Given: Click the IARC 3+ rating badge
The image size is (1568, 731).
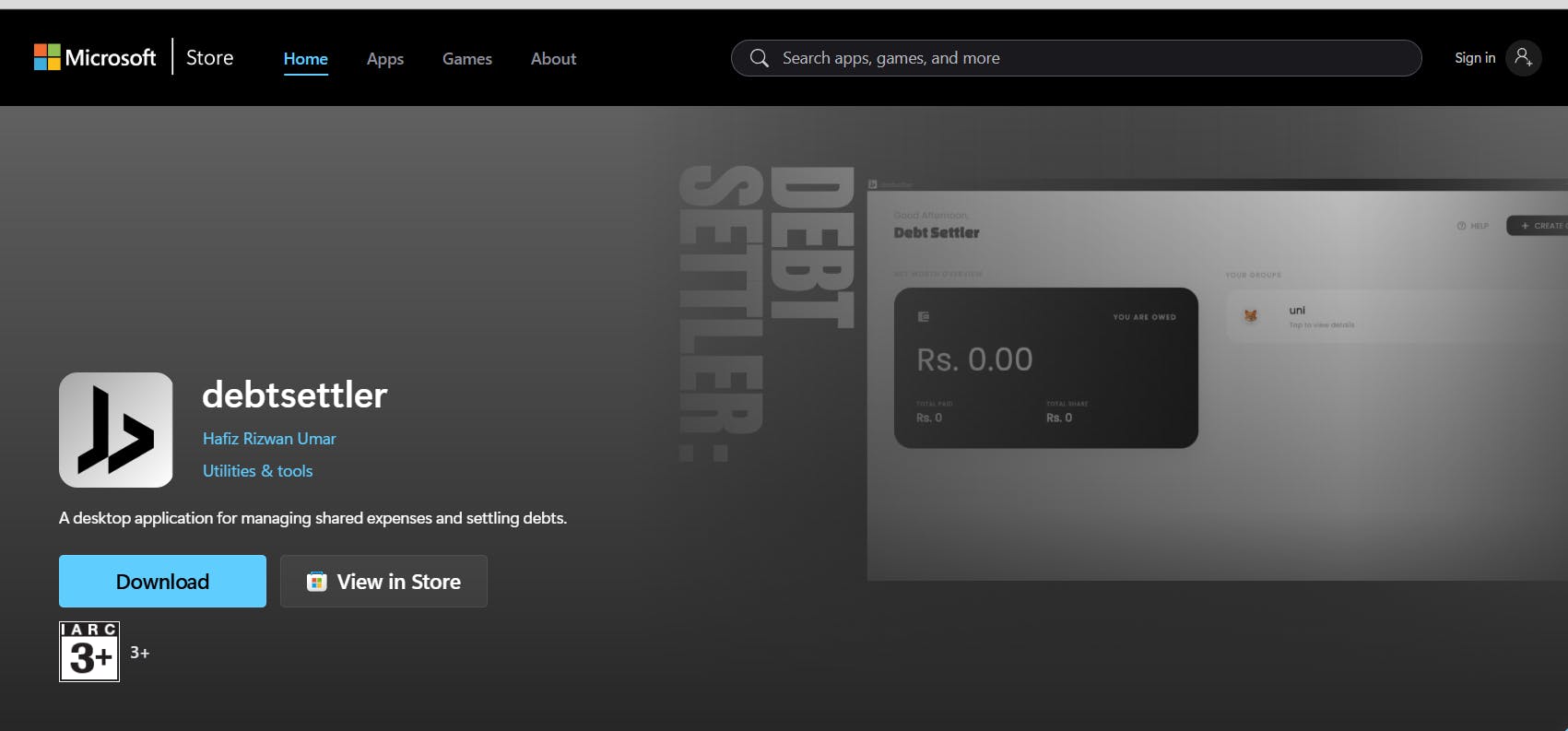Looking at the screenshot, I should pyautogui.click(x=89, y=652).
